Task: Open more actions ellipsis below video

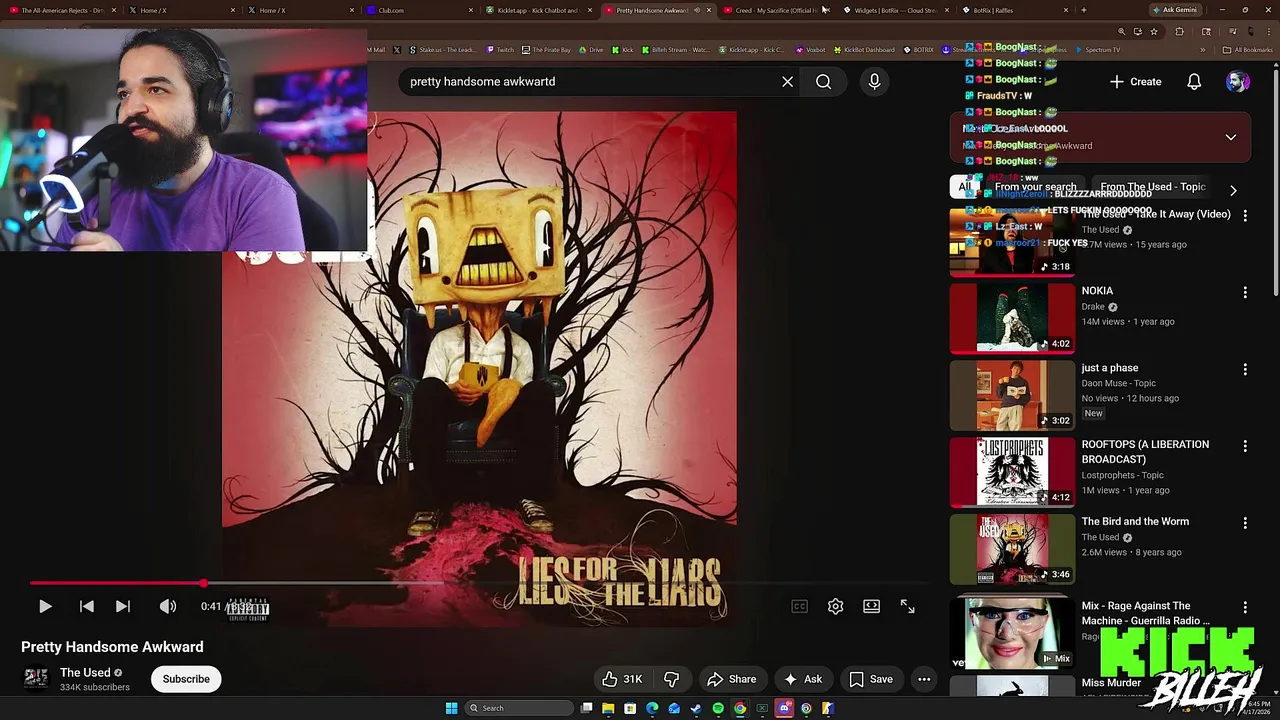Action: 924,679
